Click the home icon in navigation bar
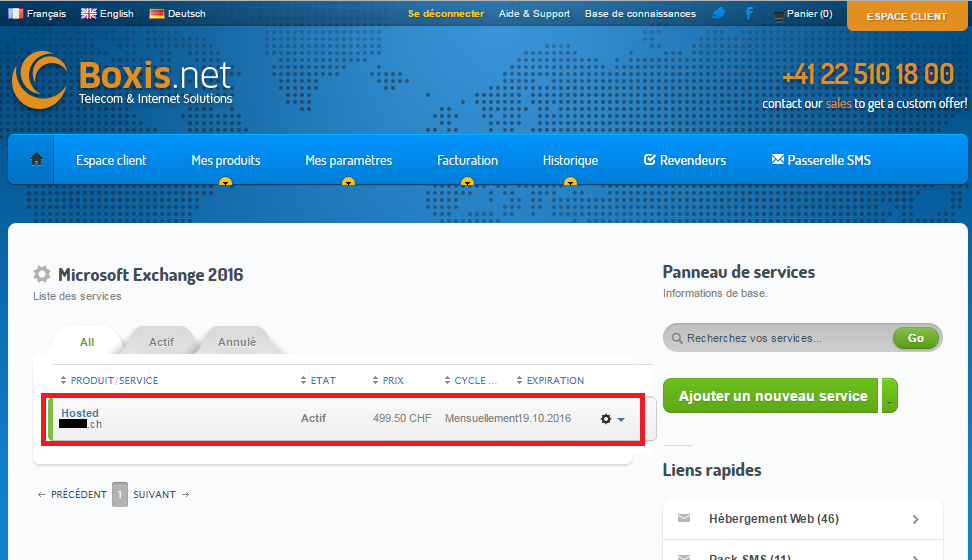 tap(37, 159)
